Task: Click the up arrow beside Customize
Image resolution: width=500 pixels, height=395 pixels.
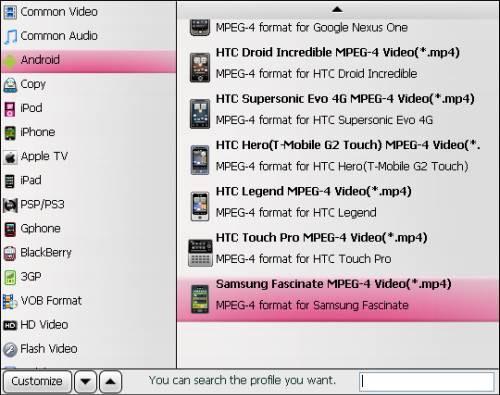Action: (x=111, y=381)
